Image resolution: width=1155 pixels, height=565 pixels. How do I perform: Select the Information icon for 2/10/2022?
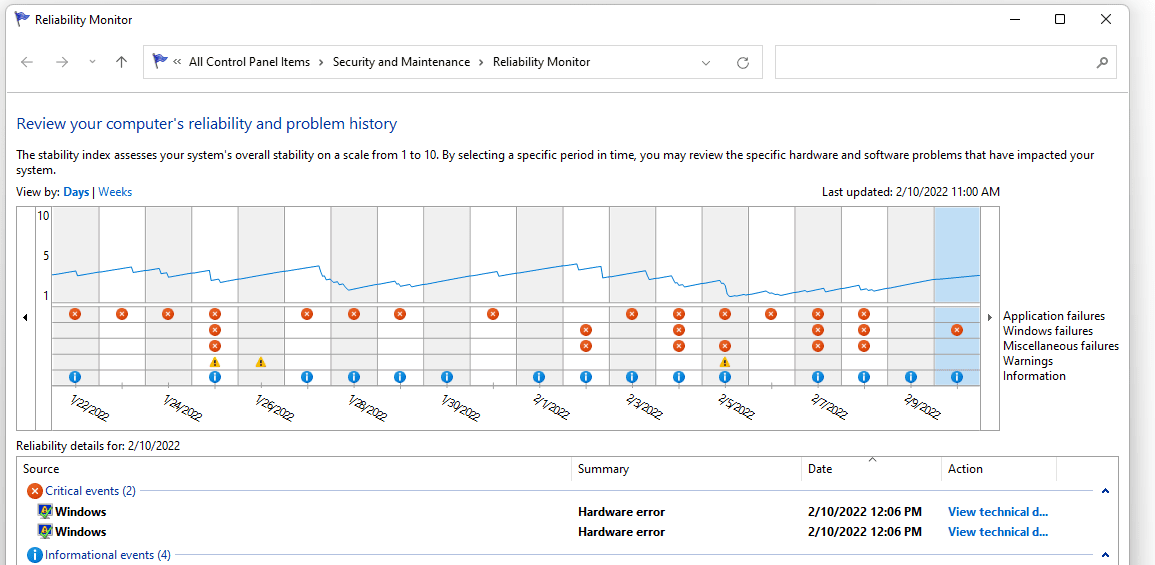(x=957, y=376)
